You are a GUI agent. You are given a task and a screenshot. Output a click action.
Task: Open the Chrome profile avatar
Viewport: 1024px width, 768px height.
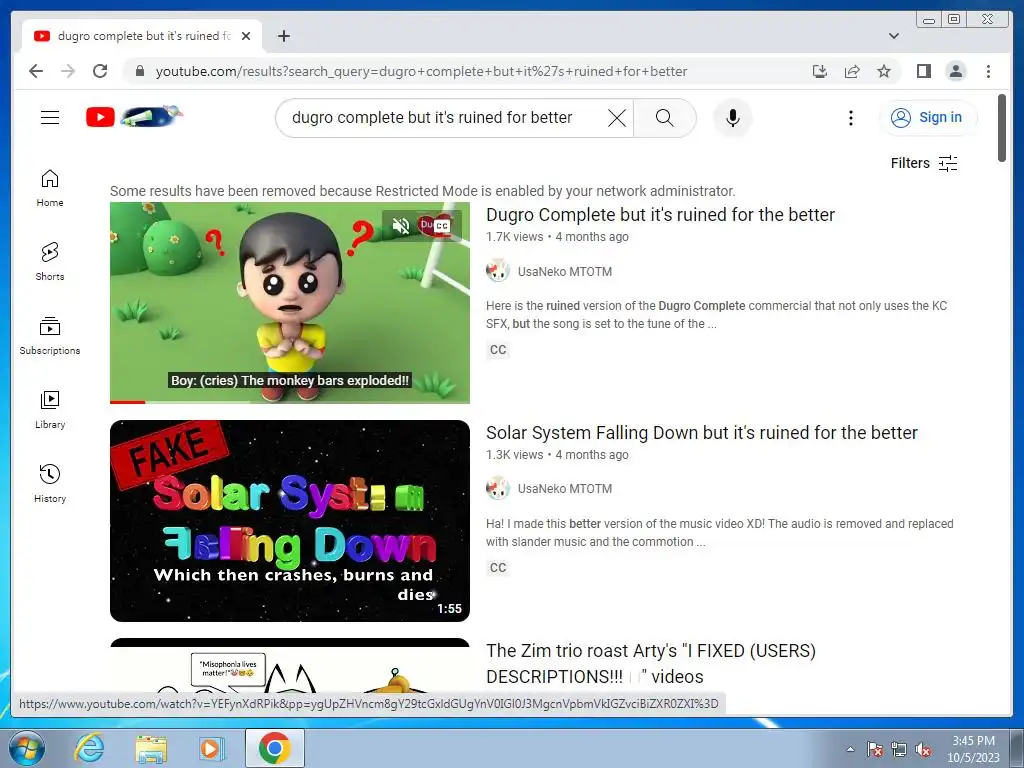[956, 71]
